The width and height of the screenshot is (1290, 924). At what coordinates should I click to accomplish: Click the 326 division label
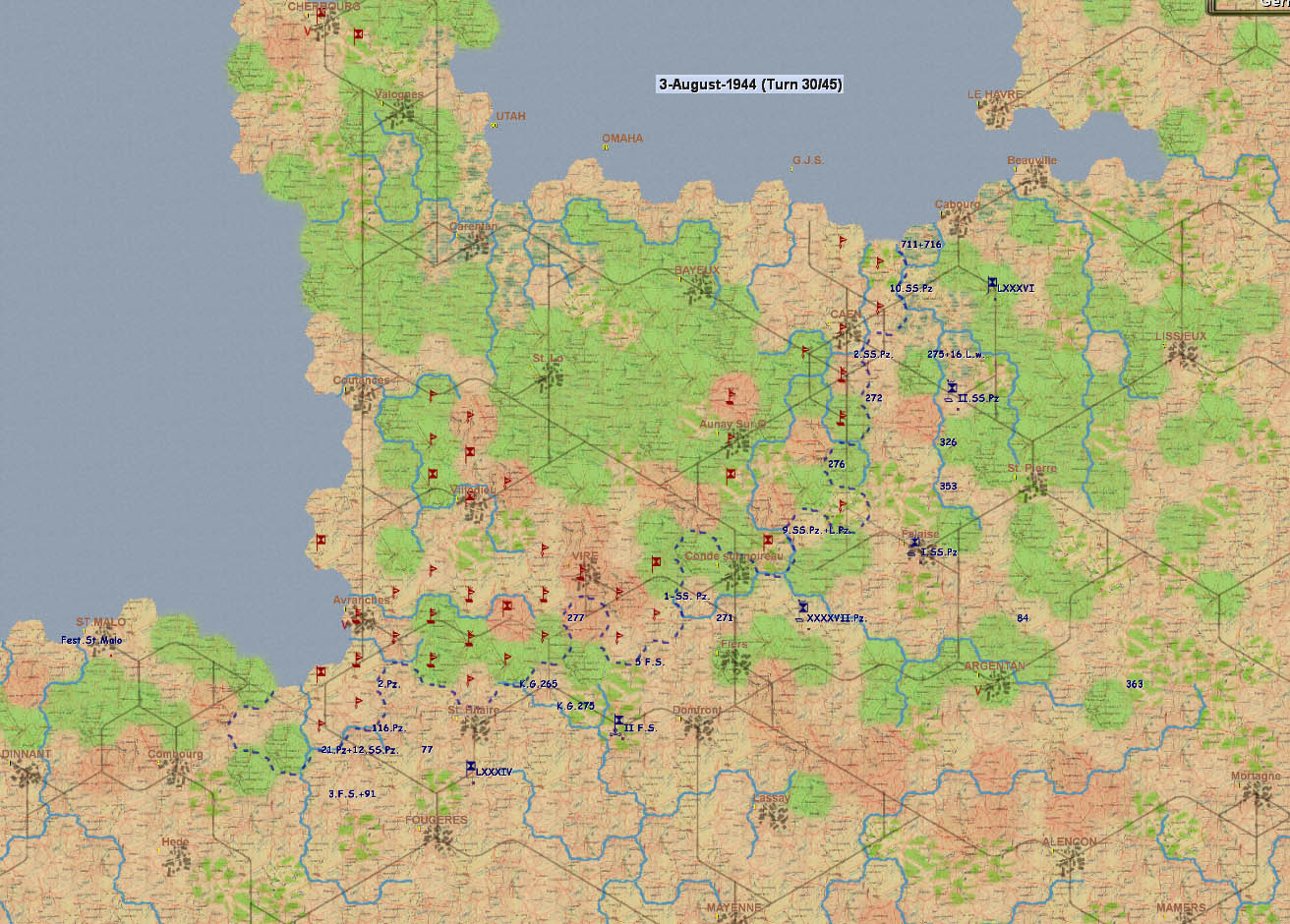pos(948,442)
